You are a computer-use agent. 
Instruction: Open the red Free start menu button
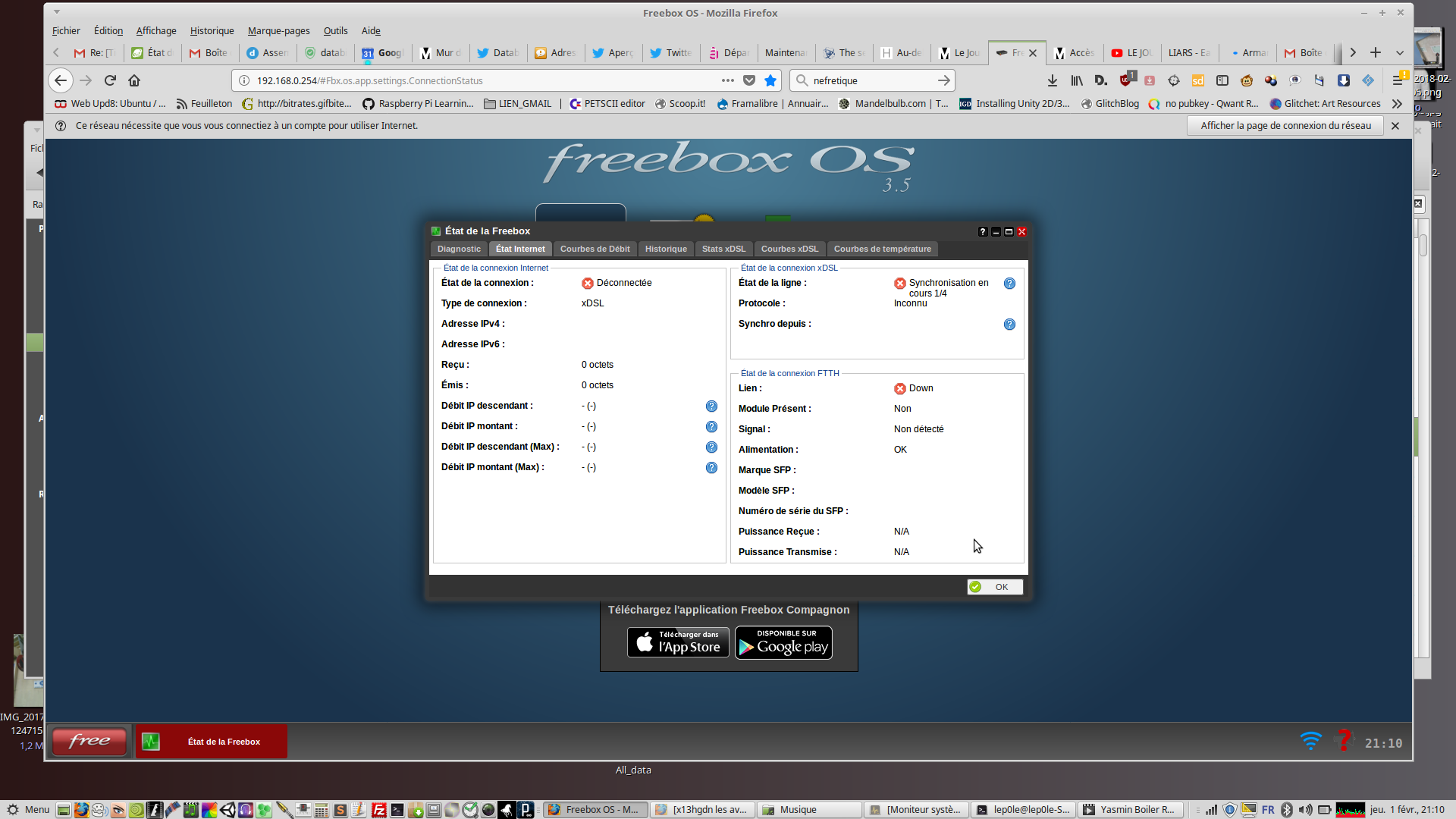89,741
